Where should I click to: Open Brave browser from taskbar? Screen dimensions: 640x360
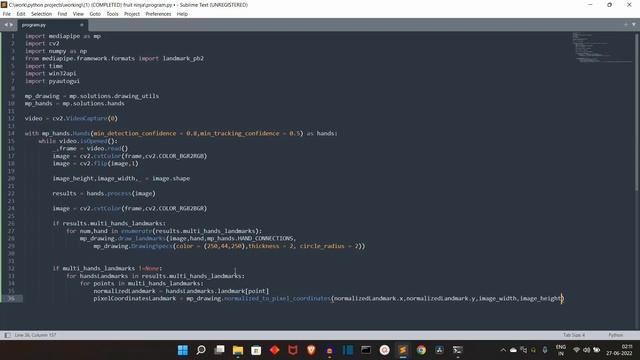pos(311,350)
